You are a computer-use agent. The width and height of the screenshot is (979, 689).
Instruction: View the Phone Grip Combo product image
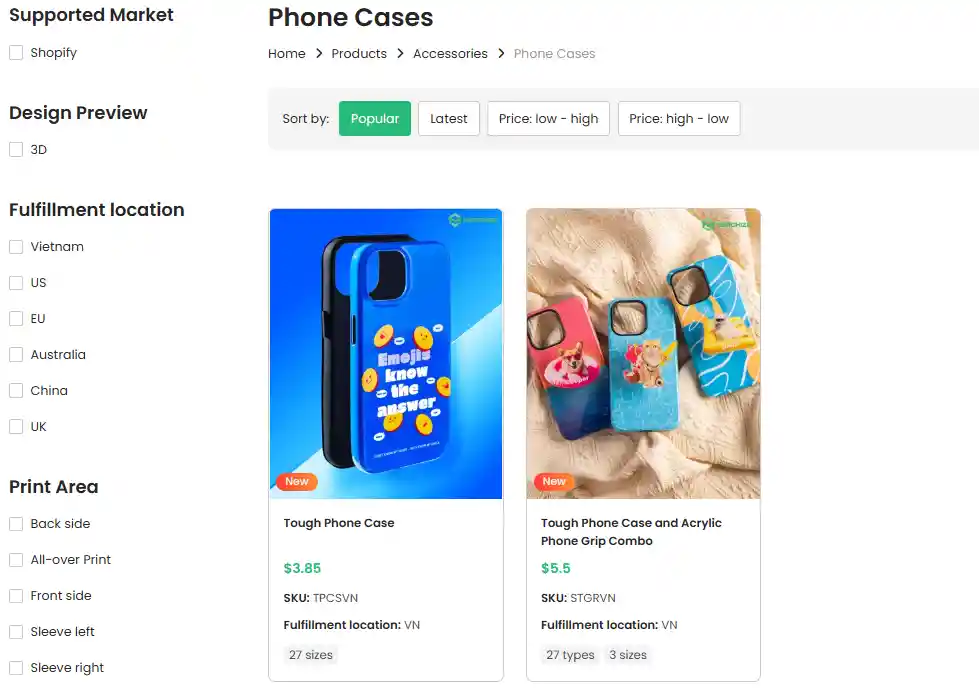pos(643,353)
